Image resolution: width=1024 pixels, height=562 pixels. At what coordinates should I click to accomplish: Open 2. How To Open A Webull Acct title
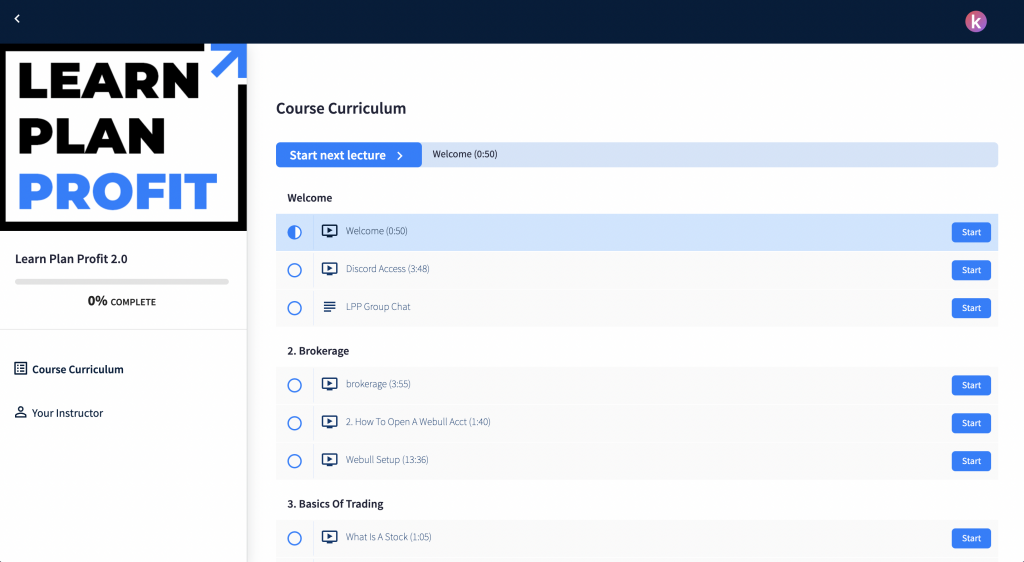(x=418, y=422)
